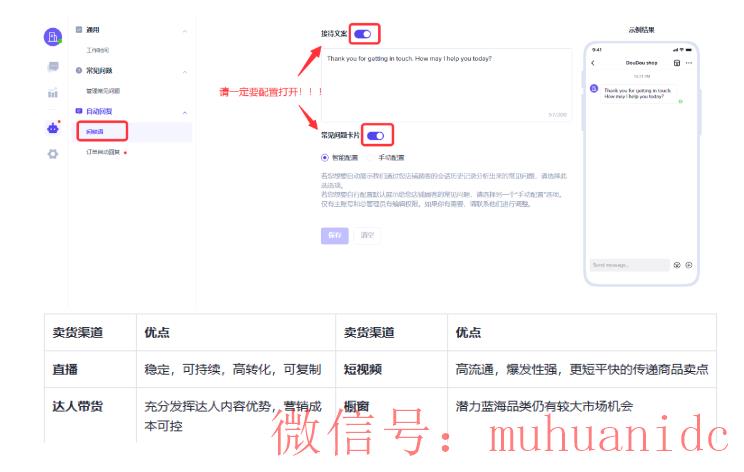Click the 稳定，可持续，高转化，可复制 cell

point(236,369)
